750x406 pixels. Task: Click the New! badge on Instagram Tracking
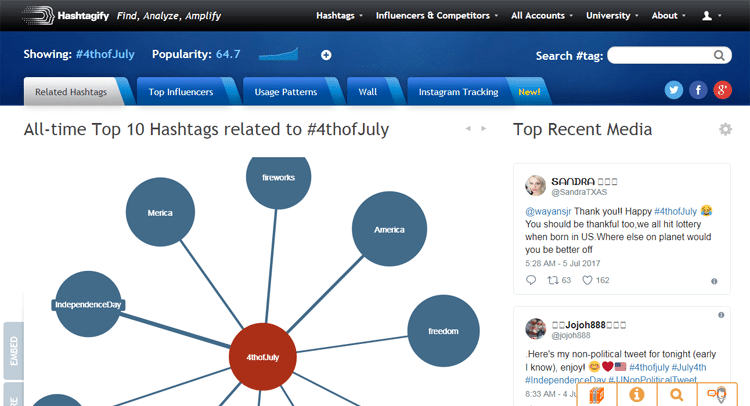pyautogui.click(x=529, y=92)
